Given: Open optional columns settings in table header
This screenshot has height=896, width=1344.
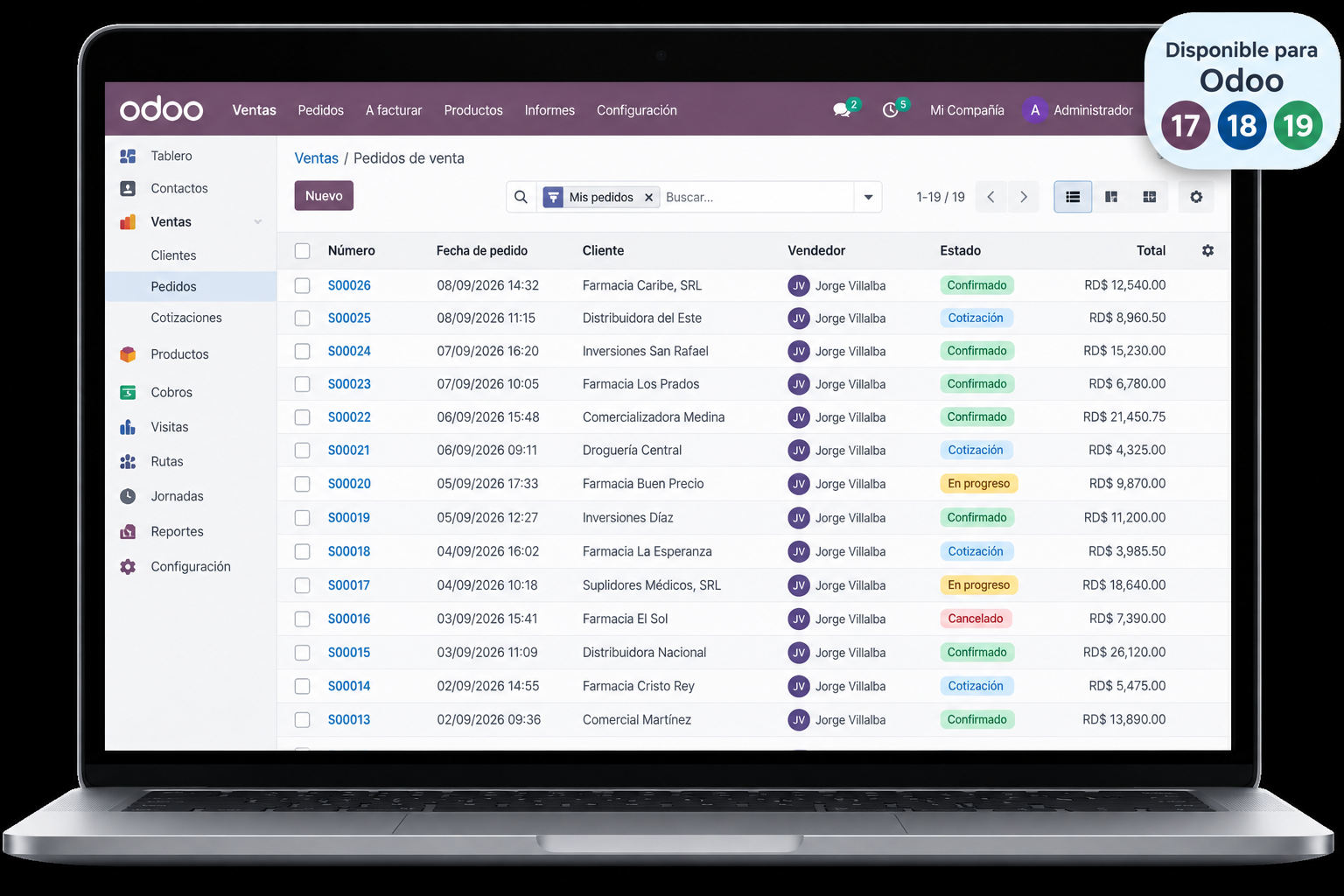Looking at the screenshot, I should pyautogui.click(x=1207, y=250).
